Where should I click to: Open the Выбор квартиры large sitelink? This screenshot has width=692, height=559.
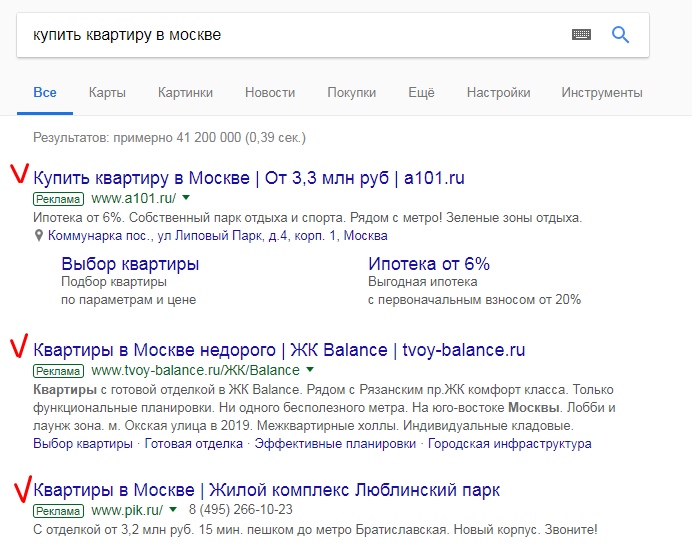[130, 264]
